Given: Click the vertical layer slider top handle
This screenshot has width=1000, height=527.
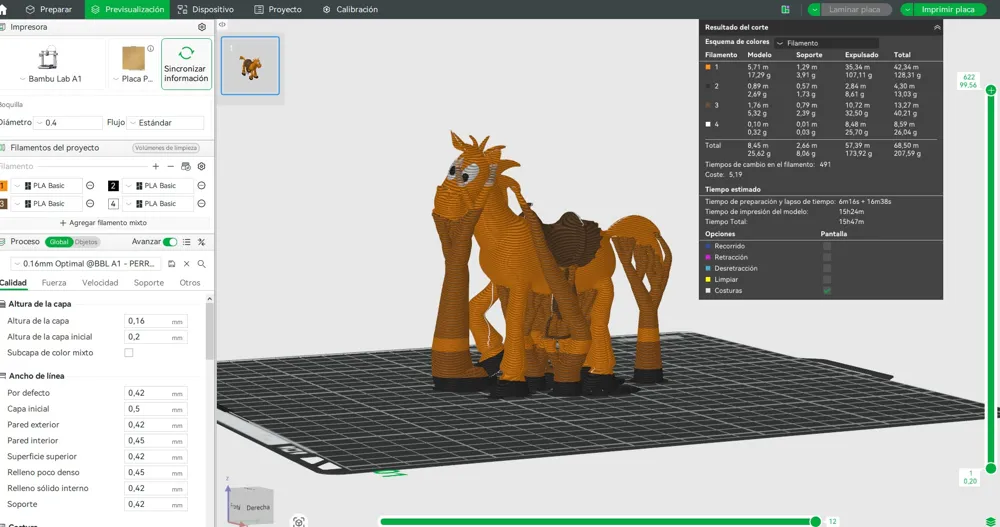Looking at the screenshot, I should (x=990, y=90).
